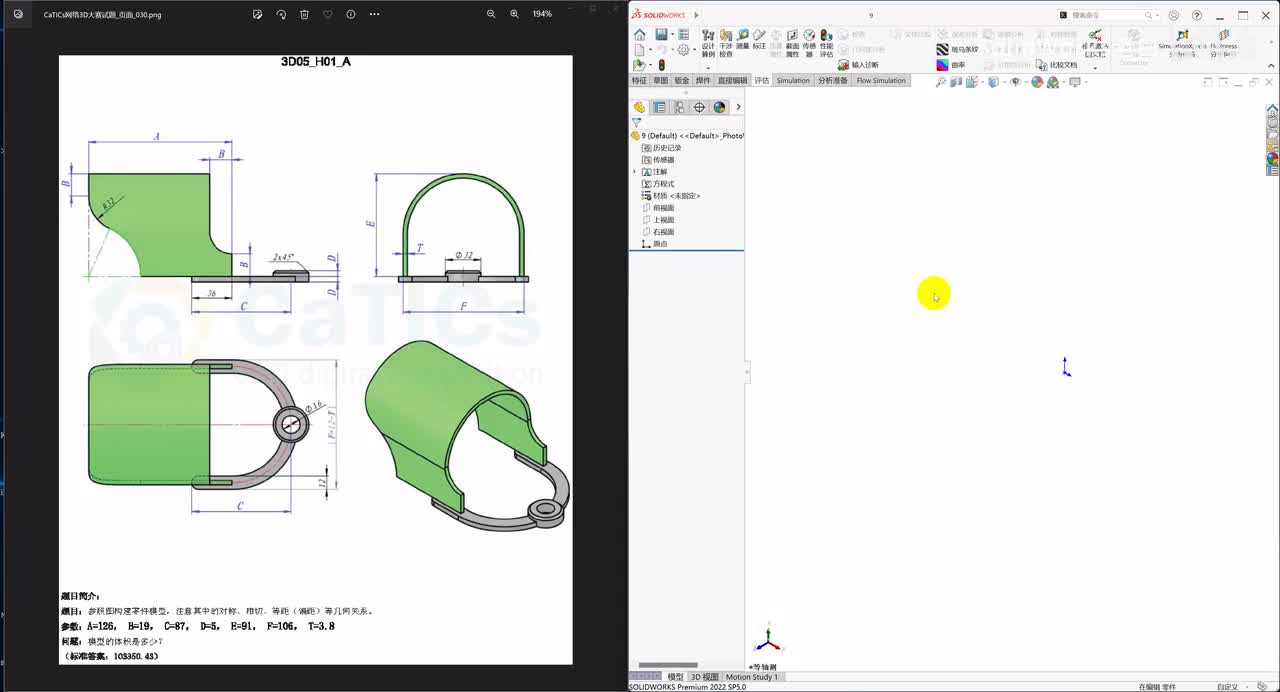Switch to 直接编辑 direct editing tab
The width and height of the screenshot is (1280, 692).
pyautogui.click(x=732, y=81)
